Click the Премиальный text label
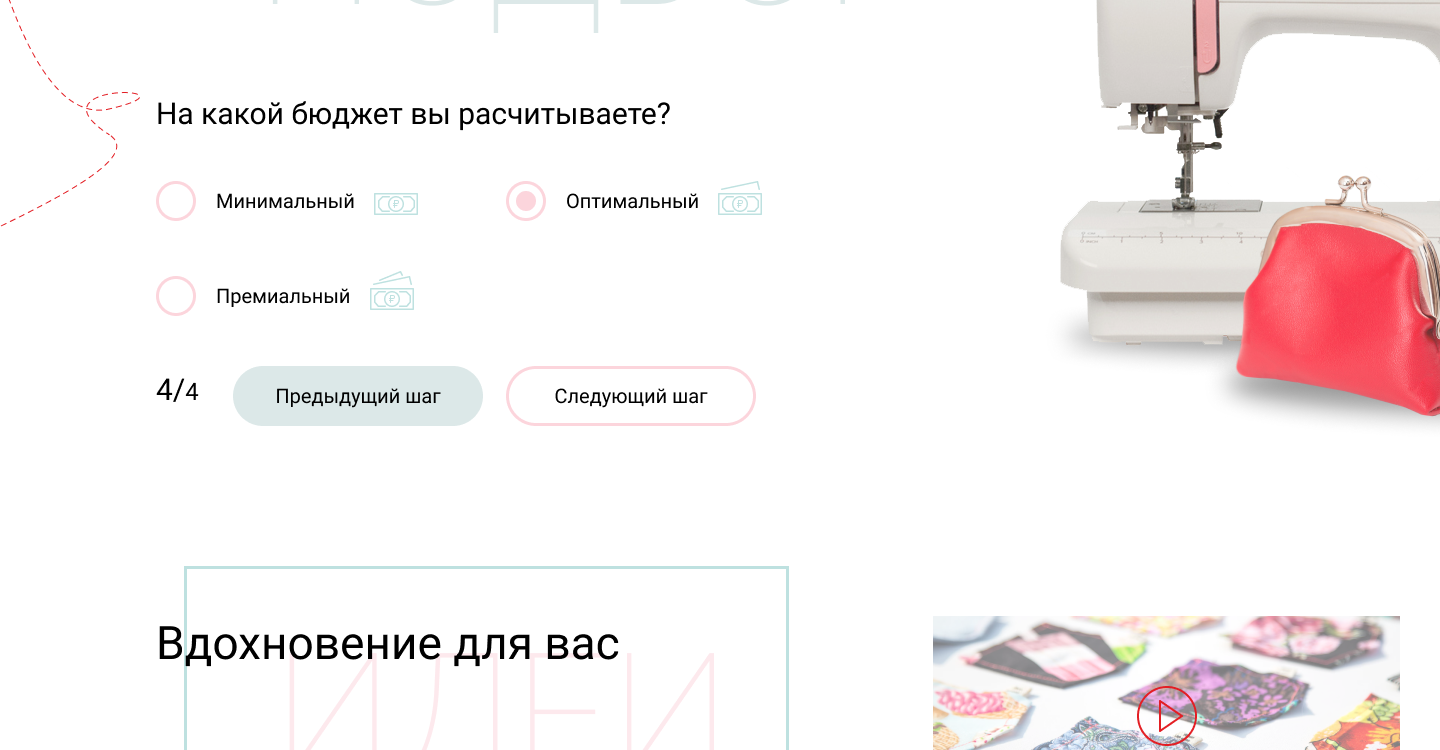Image resolution: width=1440 pixels, height=750 pixels. coord(283,296)
